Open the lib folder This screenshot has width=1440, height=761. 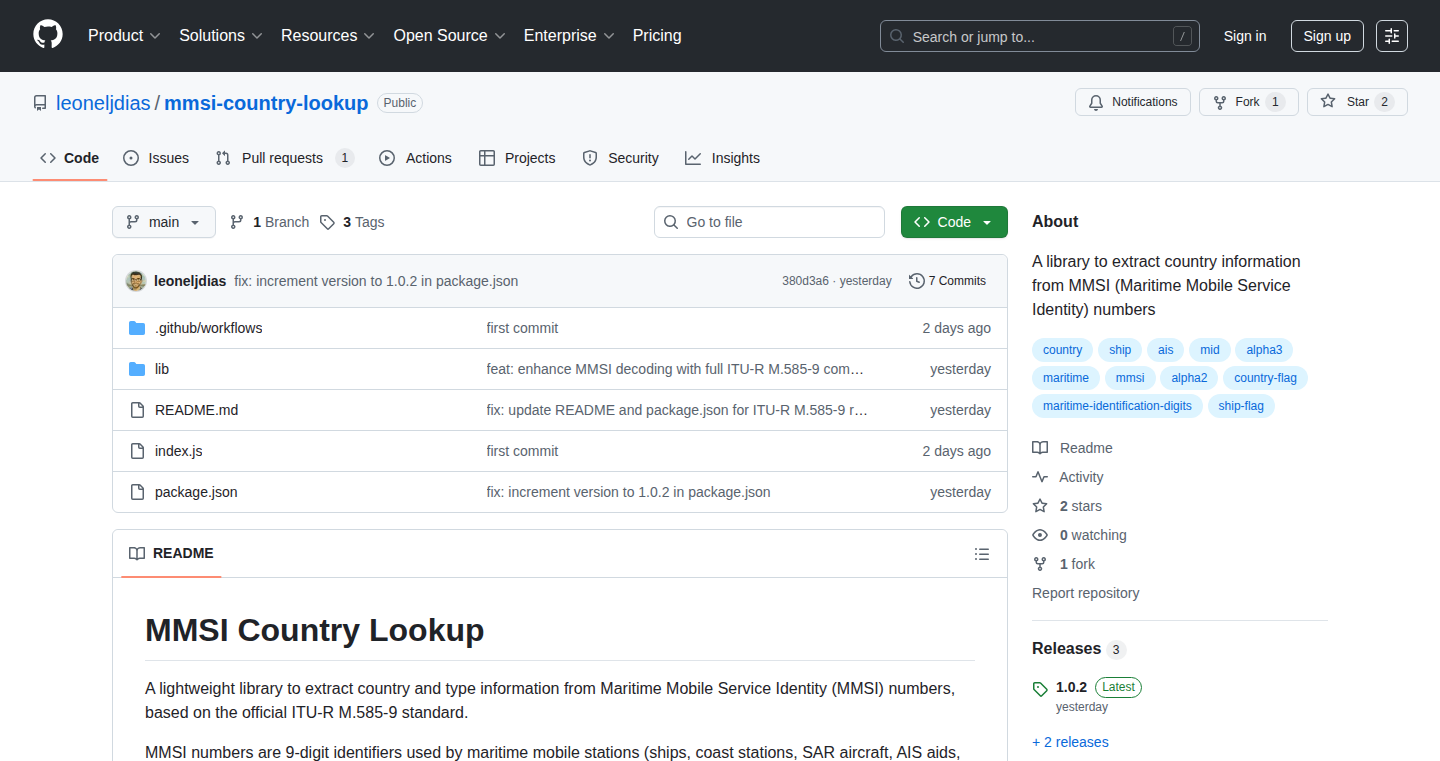pos(162,369)
